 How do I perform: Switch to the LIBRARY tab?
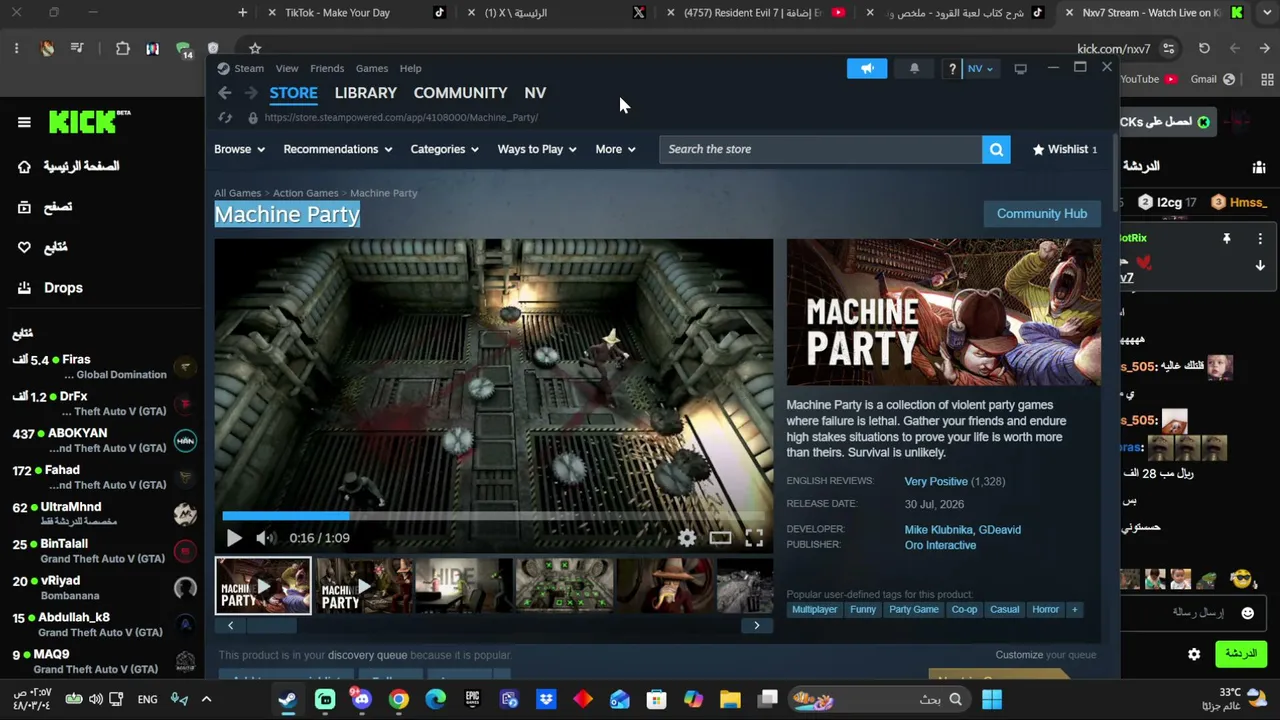click(x=366, y=93)
